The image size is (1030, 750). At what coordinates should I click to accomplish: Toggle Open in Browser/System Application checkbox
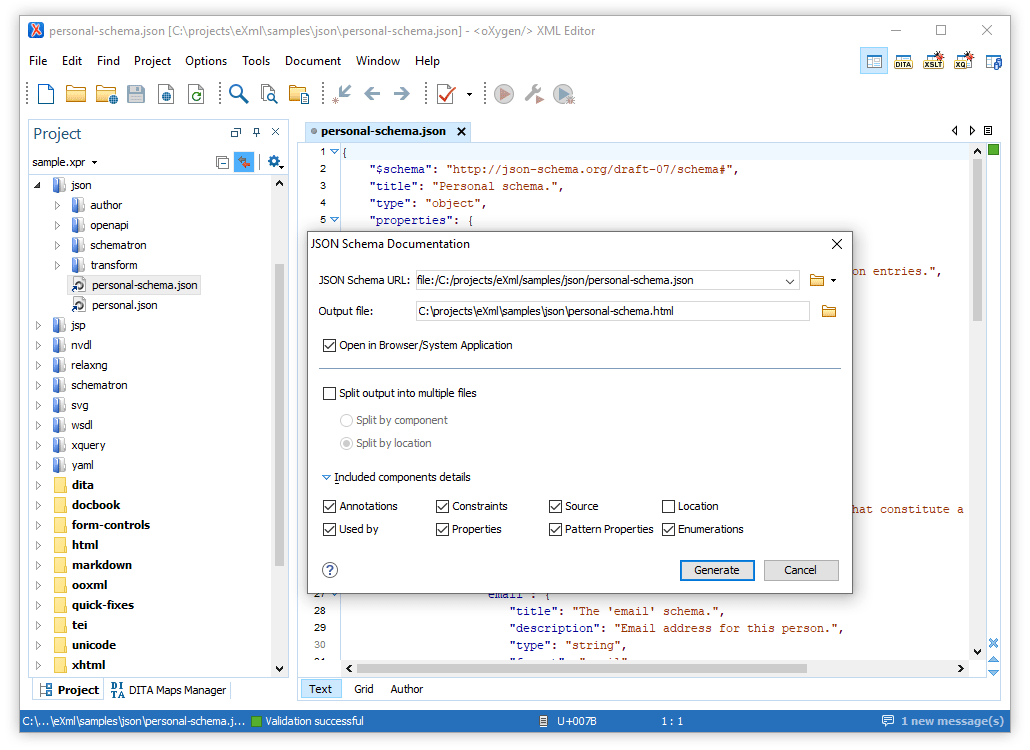pos(329,345)
